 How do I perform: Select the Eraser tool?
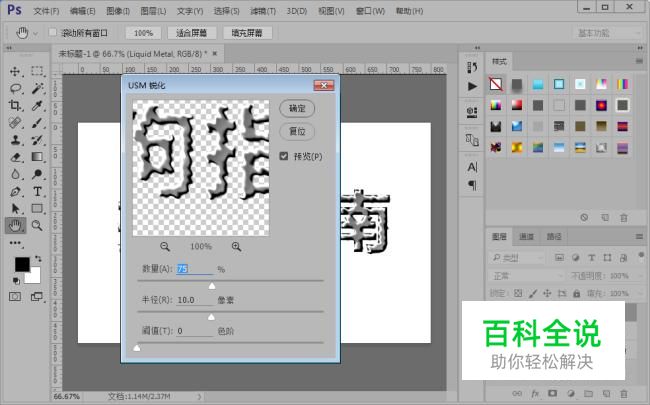point(15,157)
